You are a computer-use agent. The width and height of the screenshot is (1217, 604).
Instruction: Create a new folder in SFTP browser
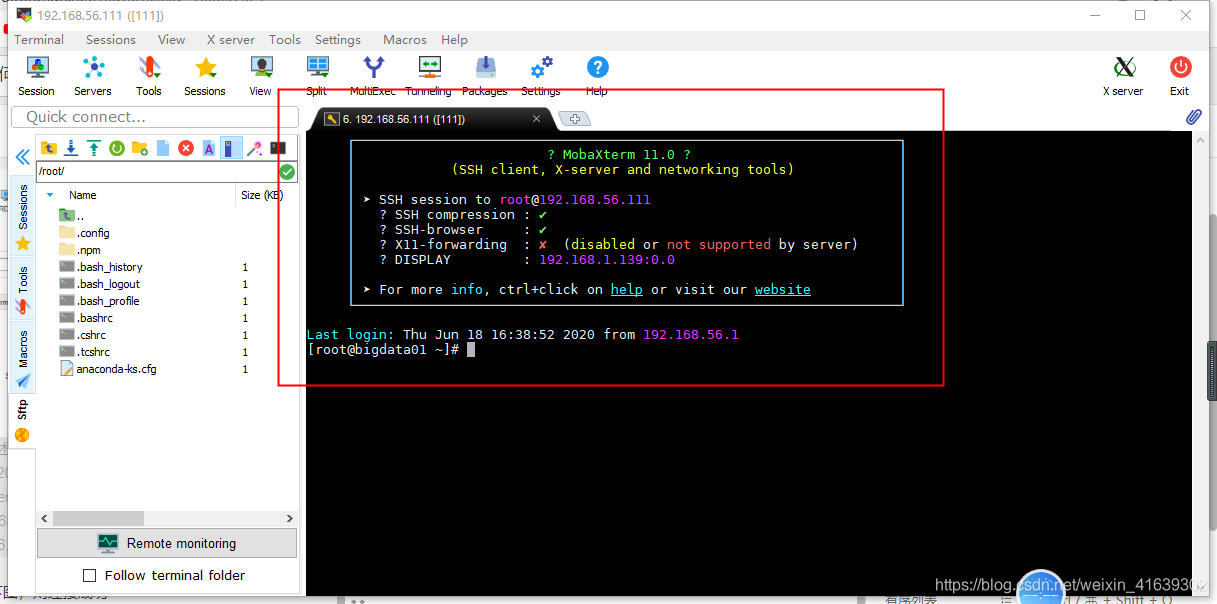pyautogui.click(x=140, y=148)
